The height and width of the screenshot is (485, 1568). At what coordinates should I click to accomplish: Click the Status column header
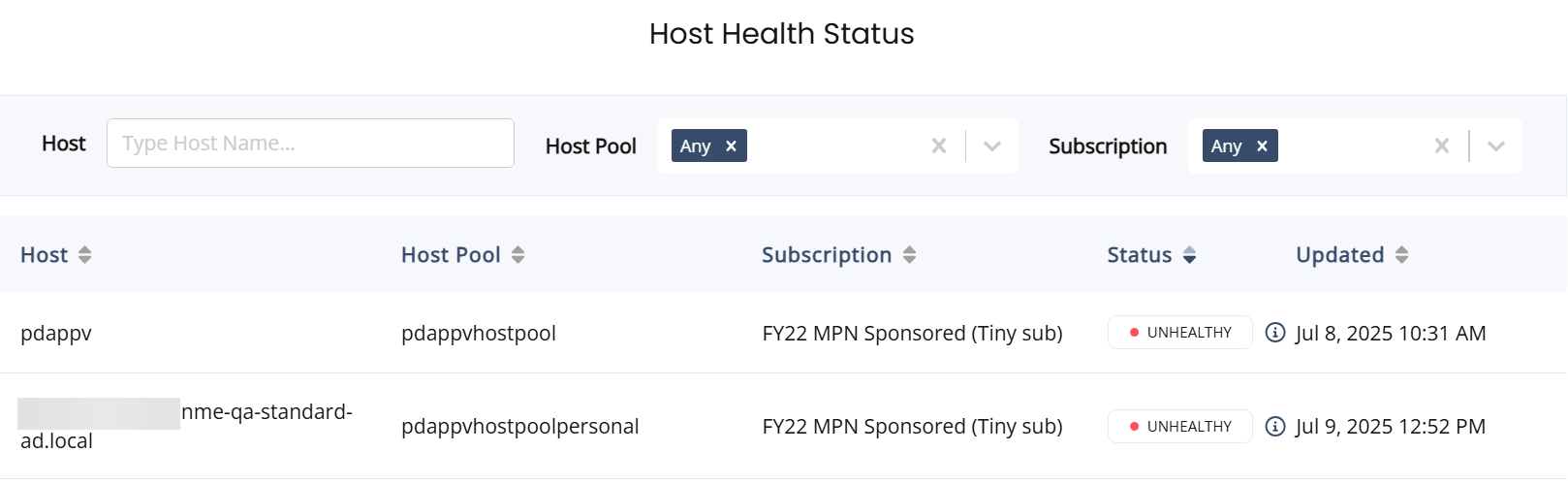1140,255
